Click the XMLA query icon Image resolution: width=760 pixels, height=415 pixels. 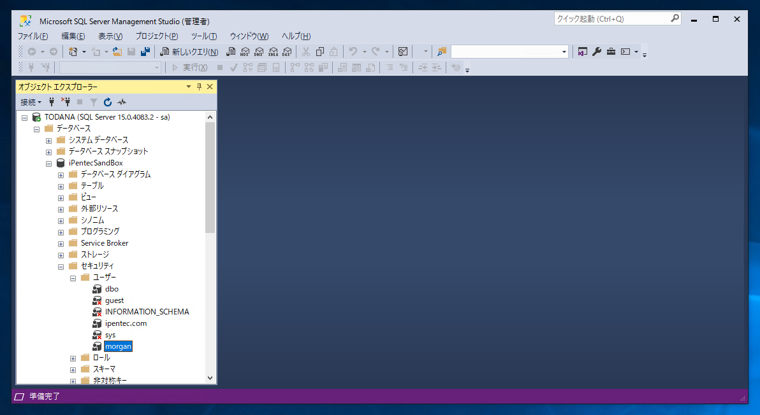273,51
